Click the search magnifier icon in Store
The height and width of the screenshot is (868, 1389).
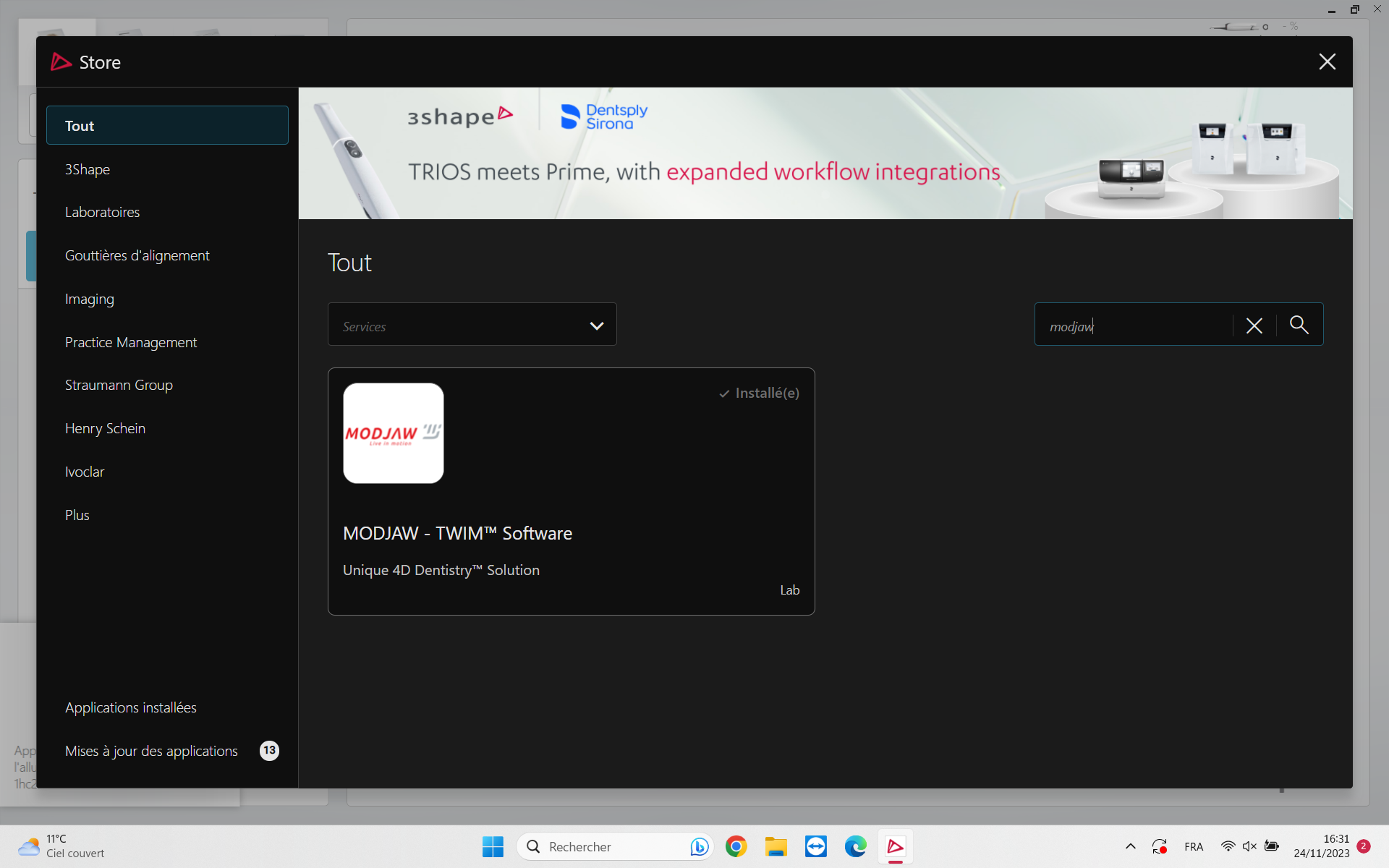1299,325
